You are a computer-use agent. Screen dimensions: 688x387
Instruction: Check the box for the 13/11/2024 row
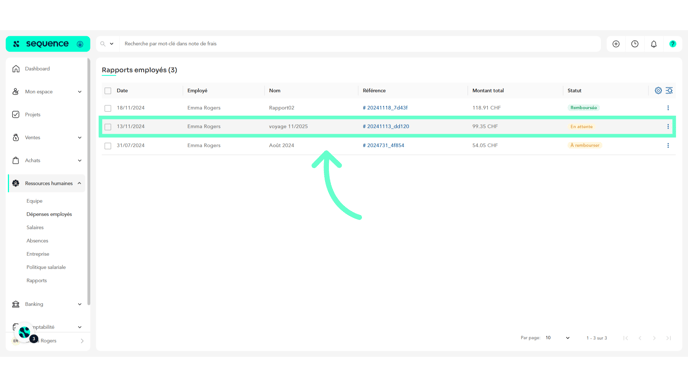click(x=108, y=127)
